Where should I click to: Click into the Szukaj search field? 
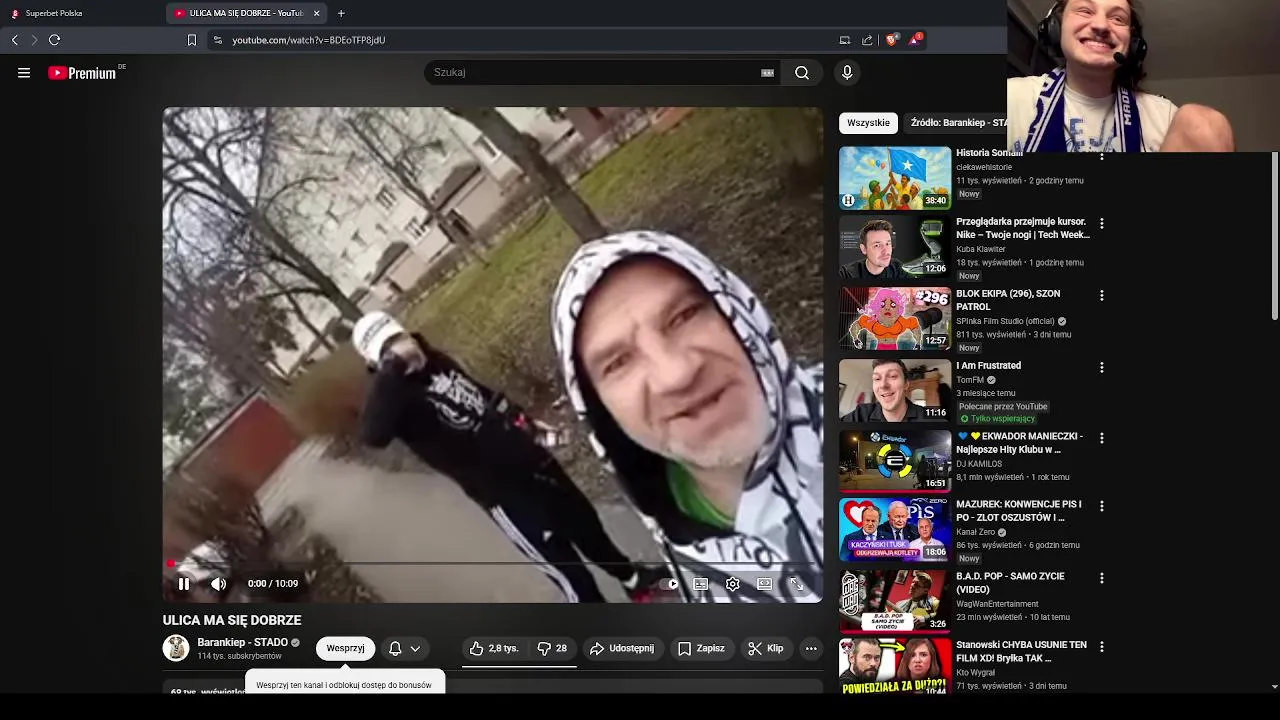click(595, 73)
